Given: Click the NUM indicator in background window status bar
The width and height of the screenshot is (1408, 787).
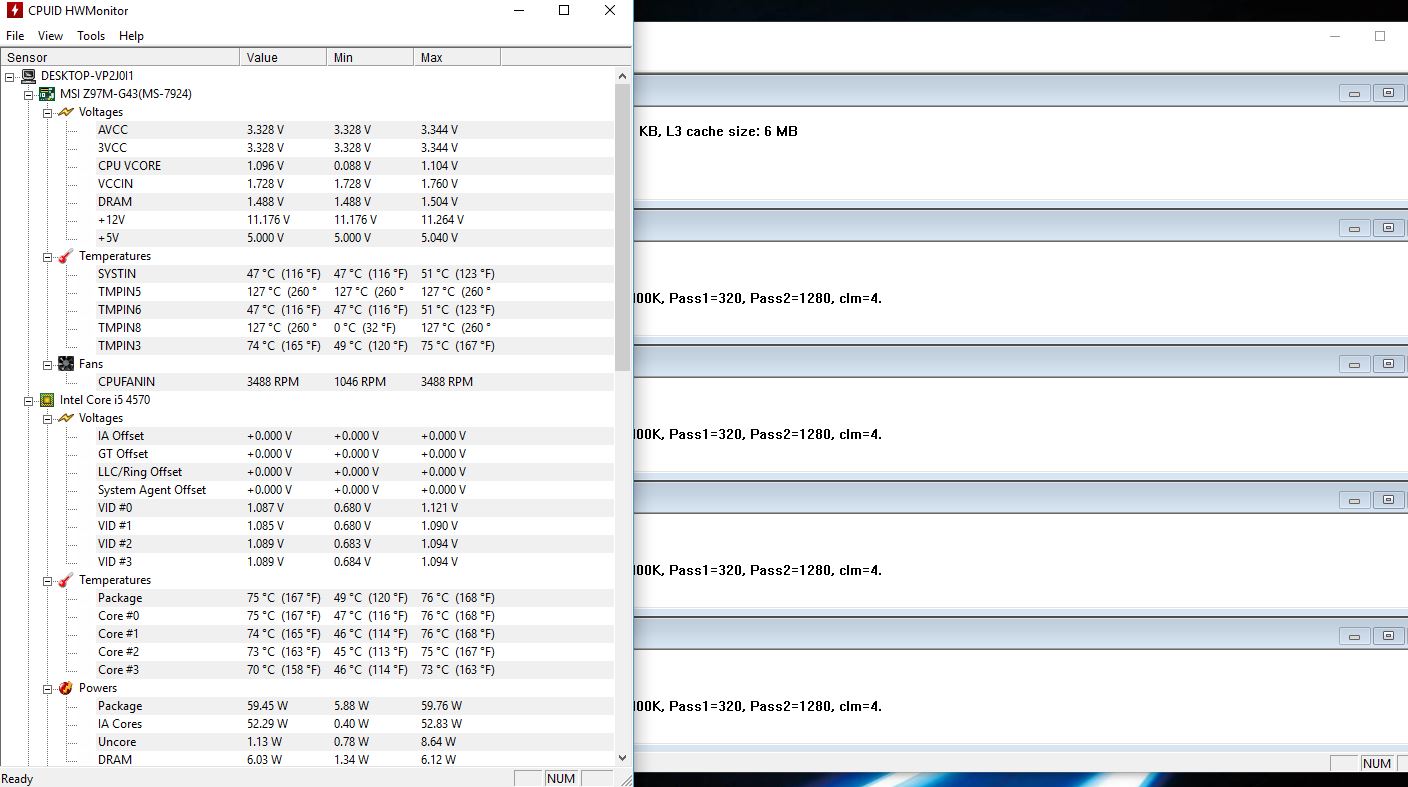Looking at the screenshot, I should [x=1377, y=763].
